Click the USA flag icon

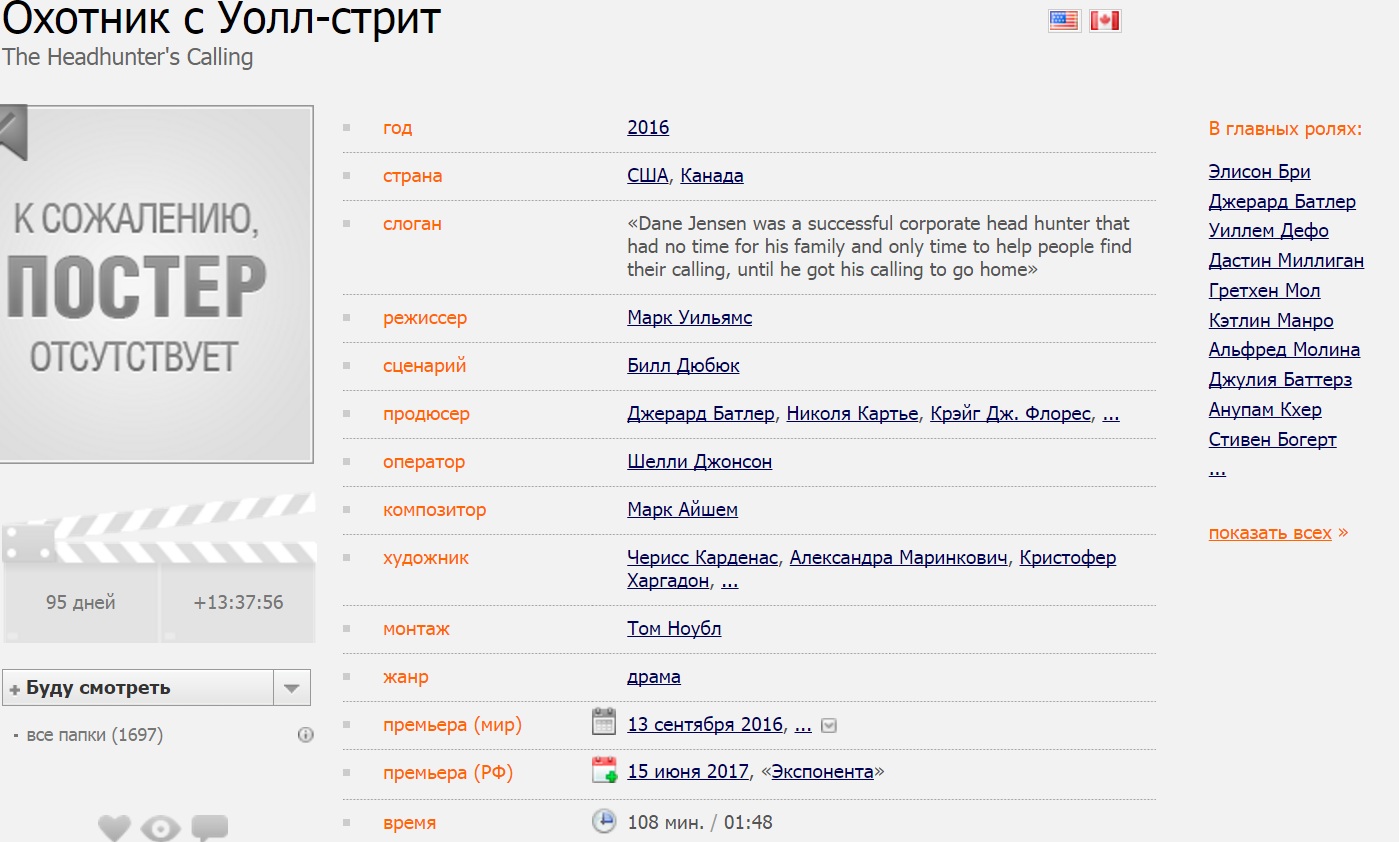pyautogui.click(x=1064, y=20)
